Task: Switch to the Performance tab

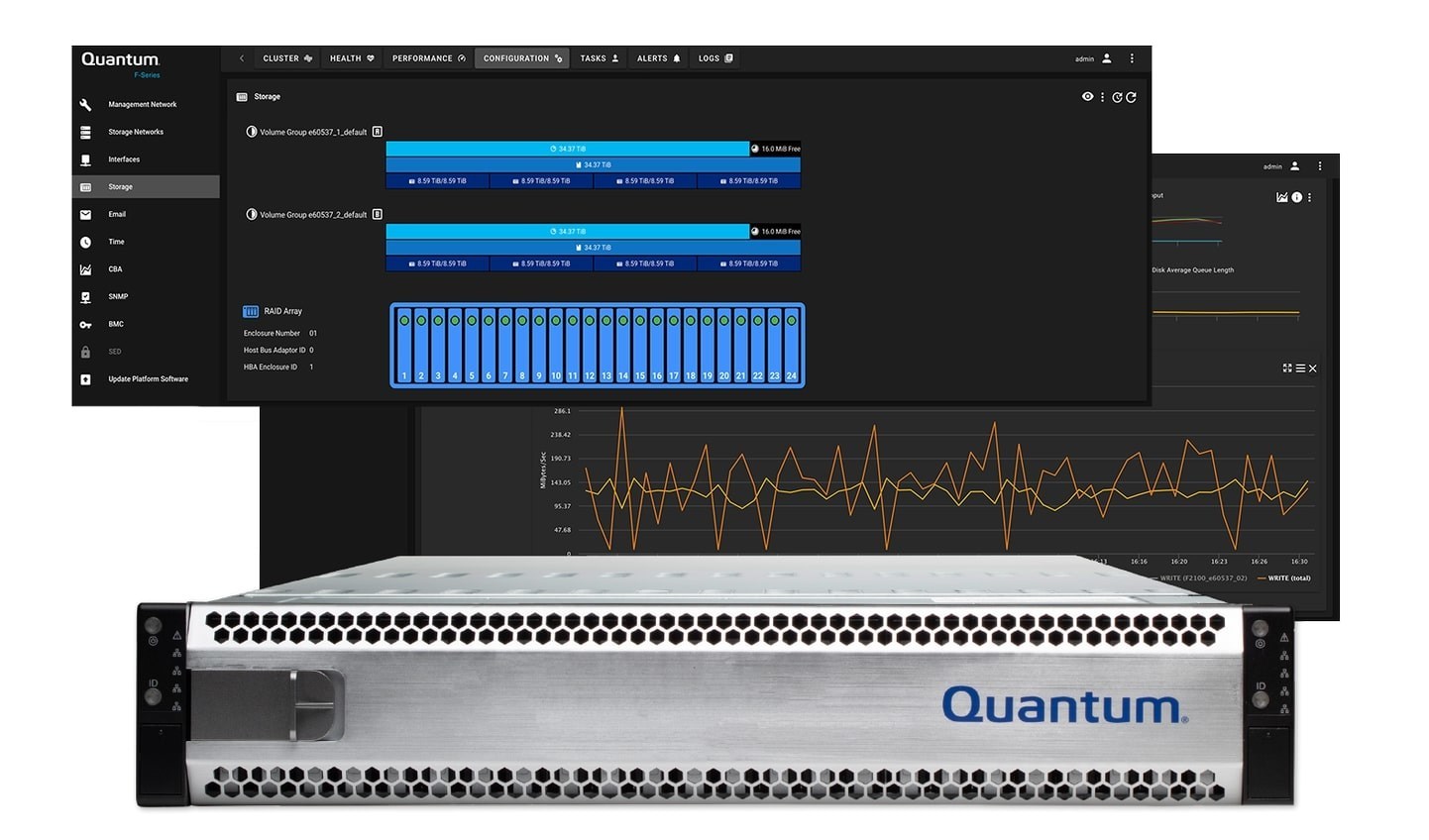Action: tap(428, 58)
